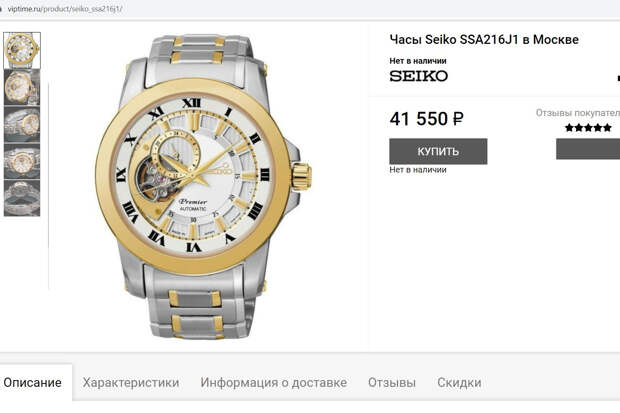This screenshot has width=620, height=413.
Task: Select the first watch thumbnail image
Action: click(x=22, y=50)
